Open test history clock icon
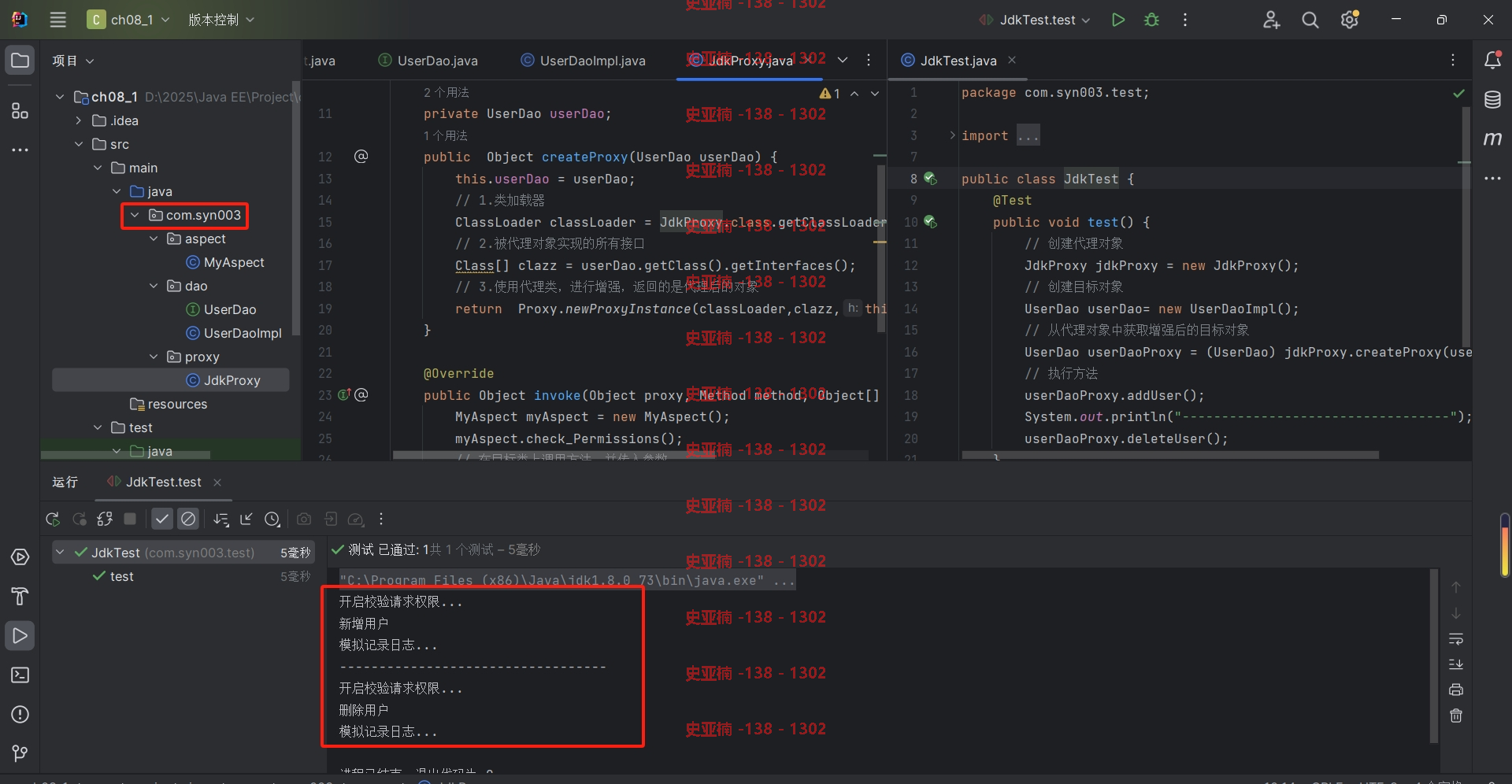This screenshot has height=784, width=1512. (272, 519)
